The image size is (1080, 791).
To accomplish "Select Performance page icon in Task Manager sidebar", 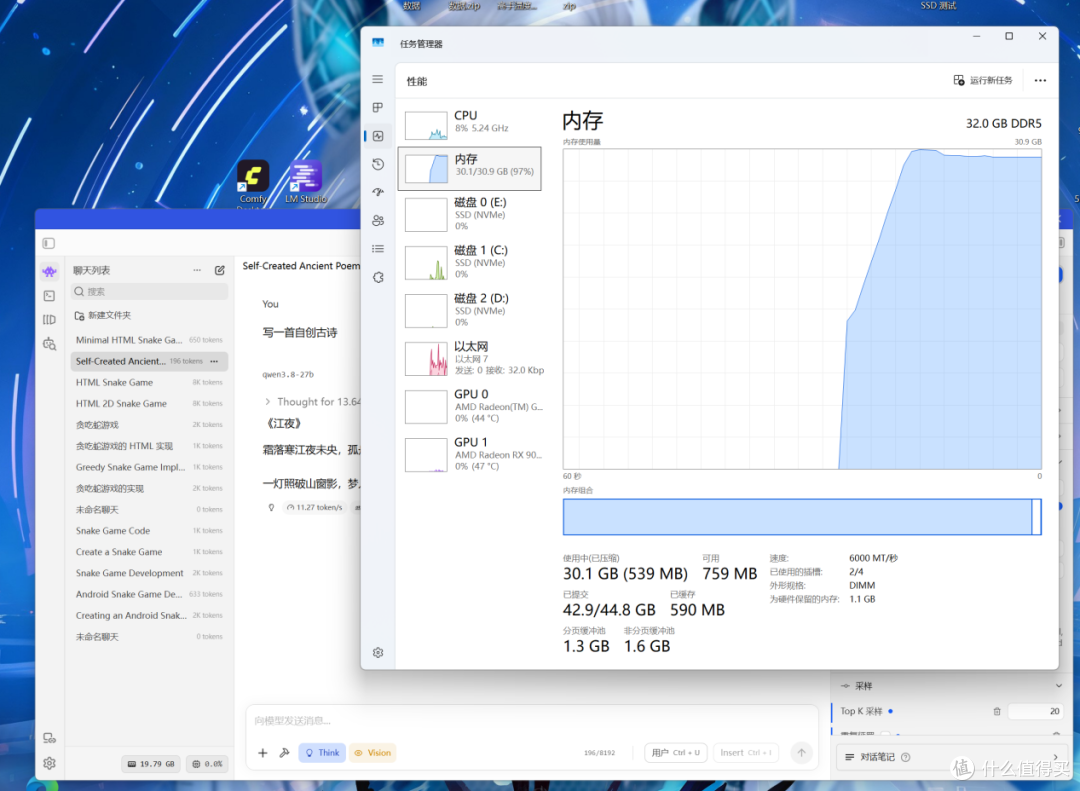I will pos(377,136).
